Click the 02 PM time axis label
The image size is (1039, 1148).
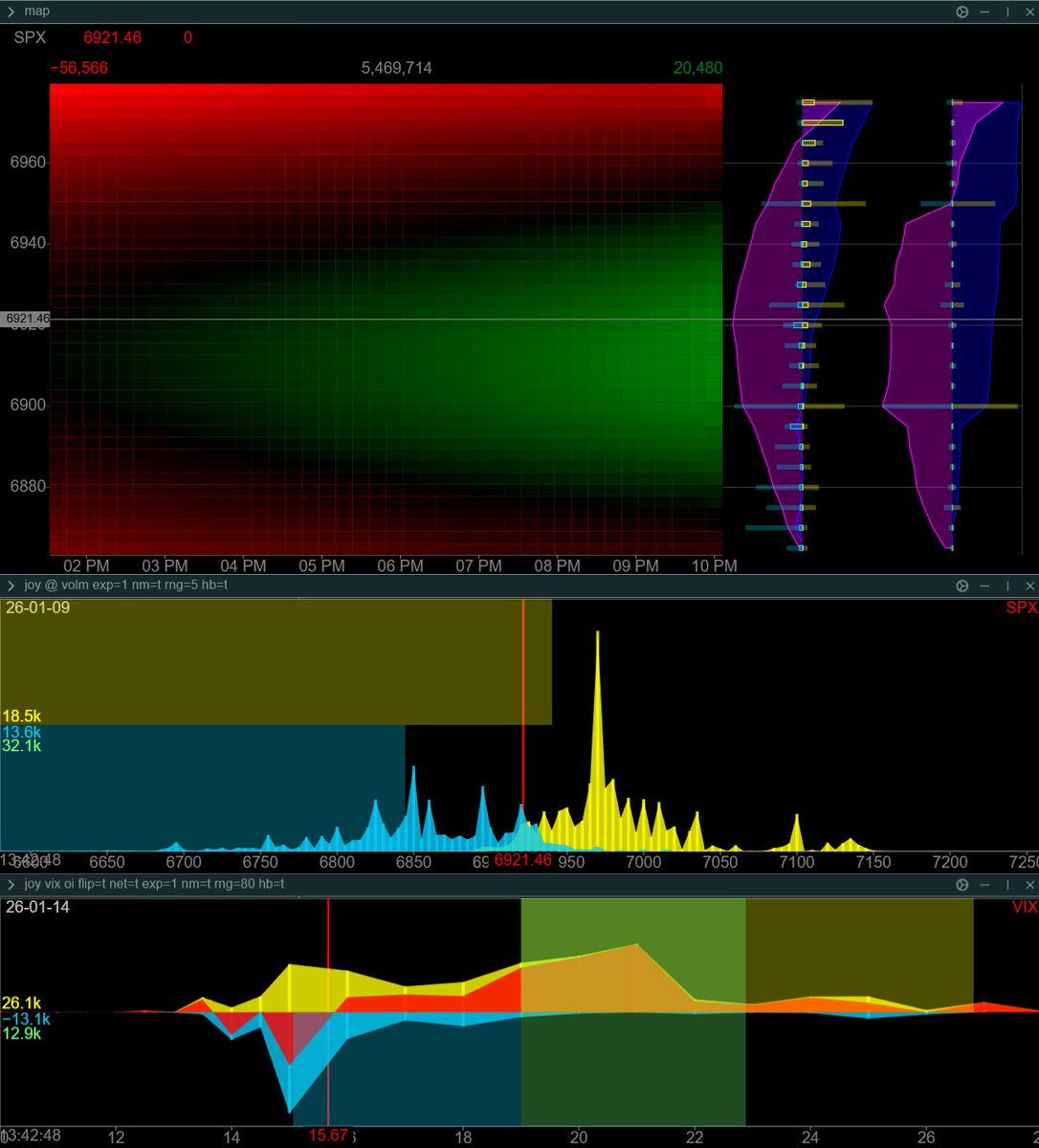86,566
